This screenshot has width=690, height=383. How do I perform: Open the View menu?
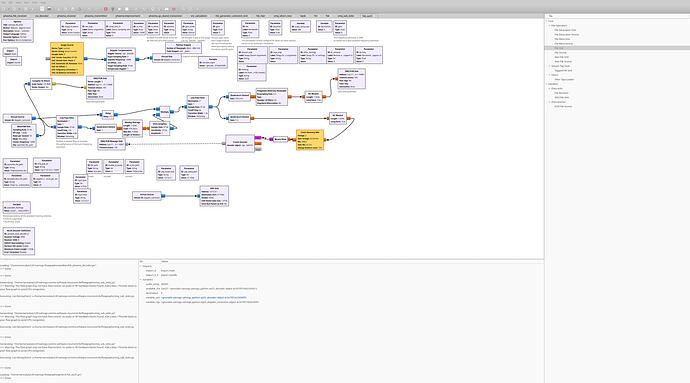pyautogui.click(x=18, y=3)
